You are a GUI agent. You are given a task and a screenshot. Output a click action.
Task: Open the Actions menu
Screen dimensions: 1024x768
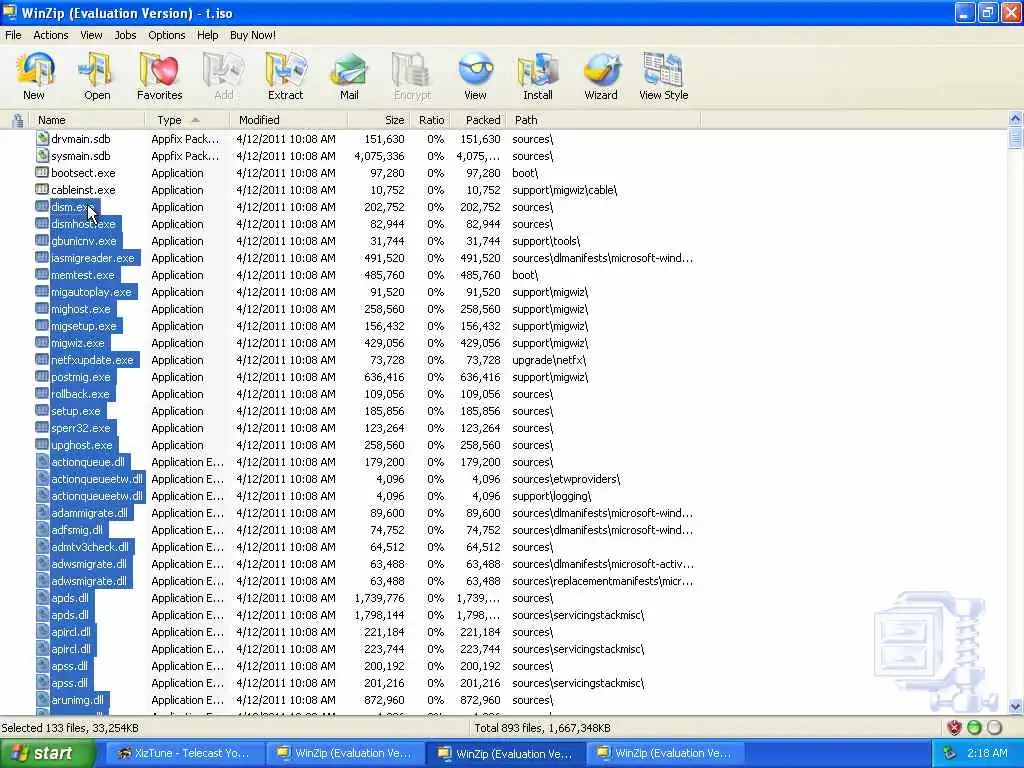(x=50, y=35)
